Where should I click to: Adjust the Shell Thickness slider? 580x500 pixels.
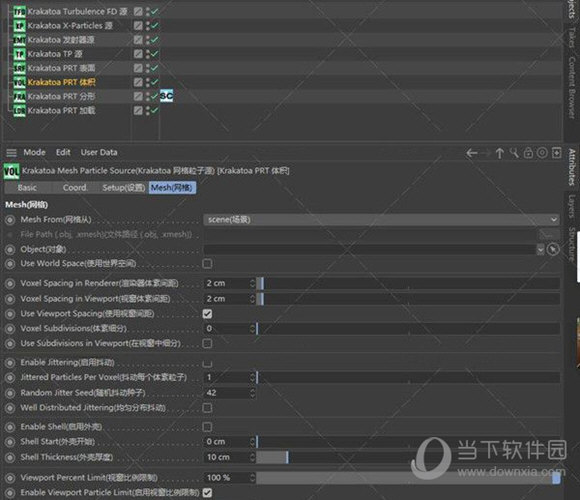[x=408, y=457]
